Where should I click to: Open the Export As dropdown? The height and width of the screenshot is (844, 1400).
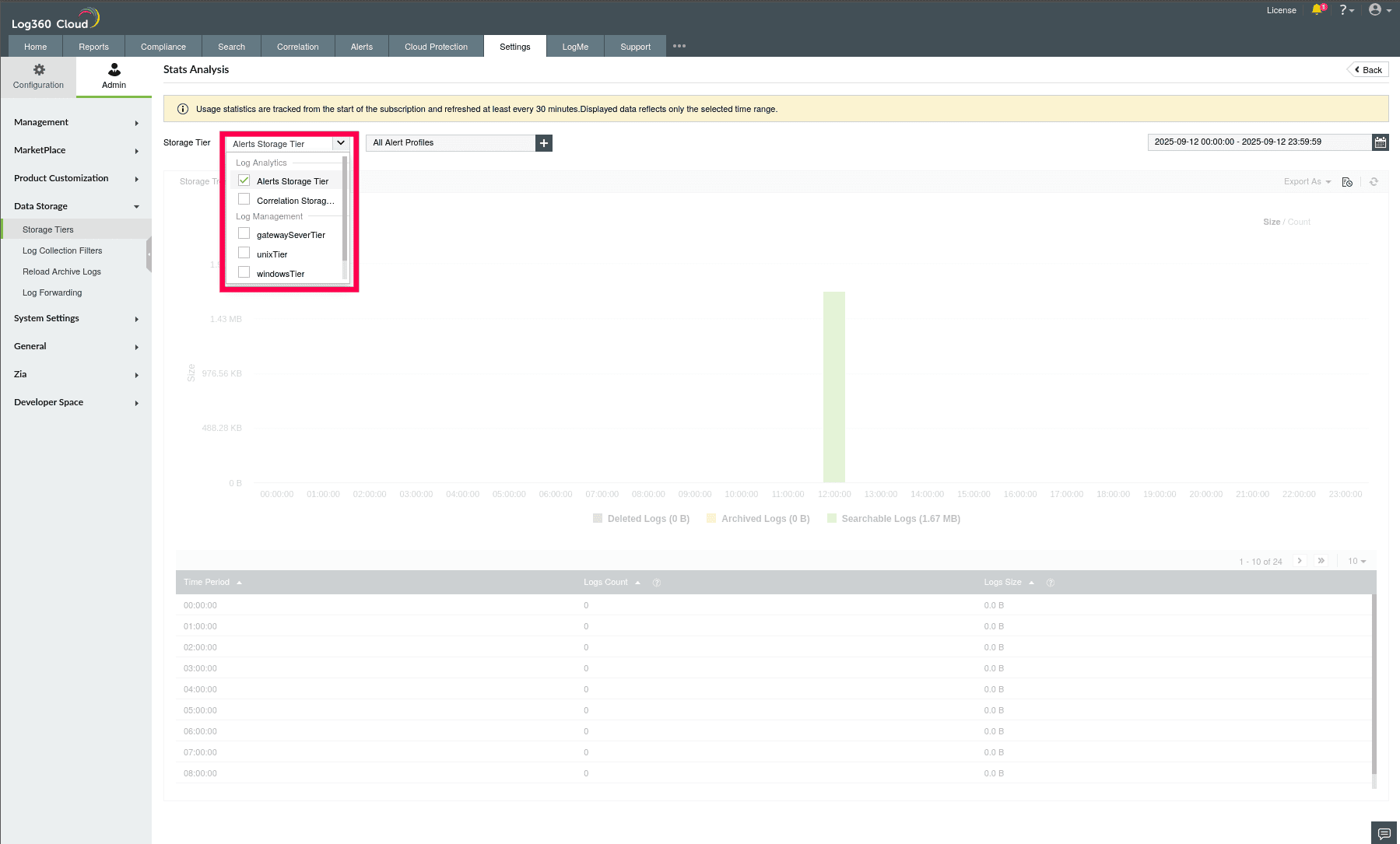(1307, 182)
